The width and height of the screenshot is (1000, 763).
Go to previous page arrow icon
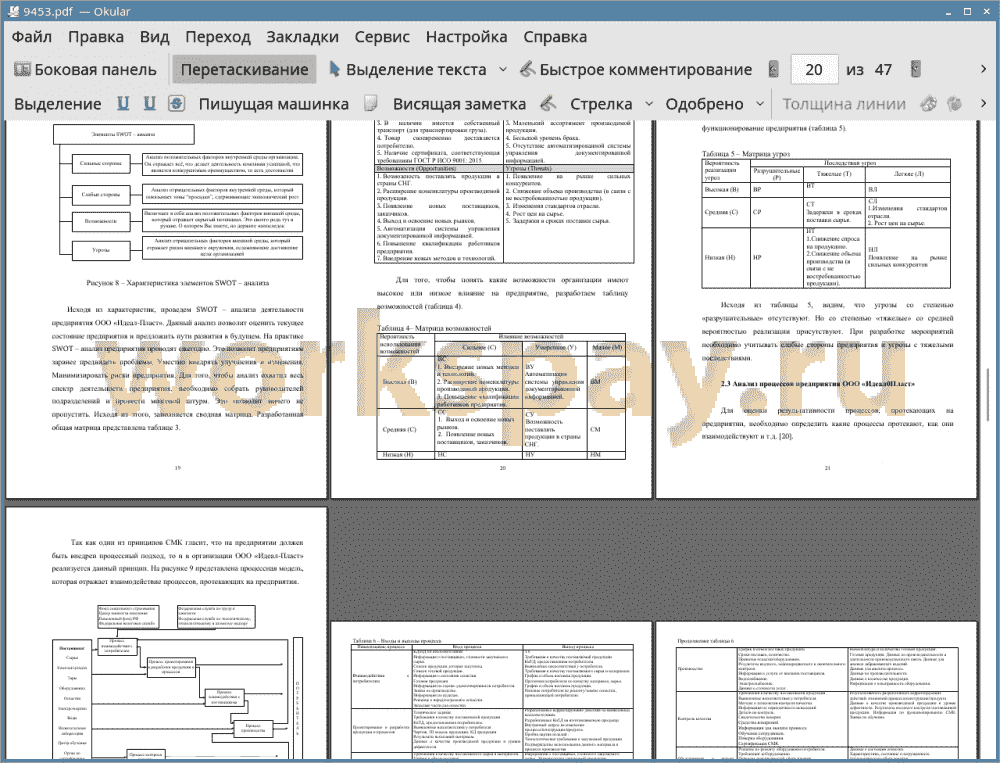(774, 69)
